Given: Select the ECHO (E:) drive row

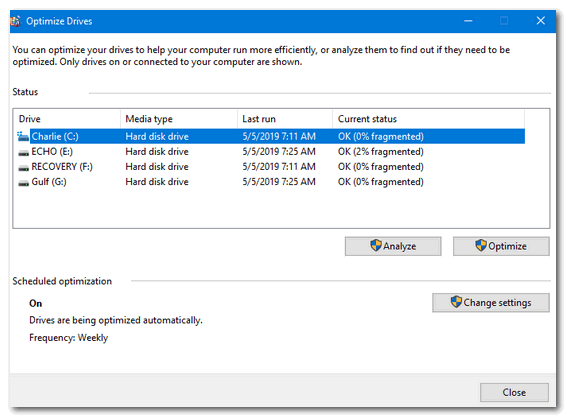Looking at the screenshot, I should pyautogui.click(x=270, y=152).
